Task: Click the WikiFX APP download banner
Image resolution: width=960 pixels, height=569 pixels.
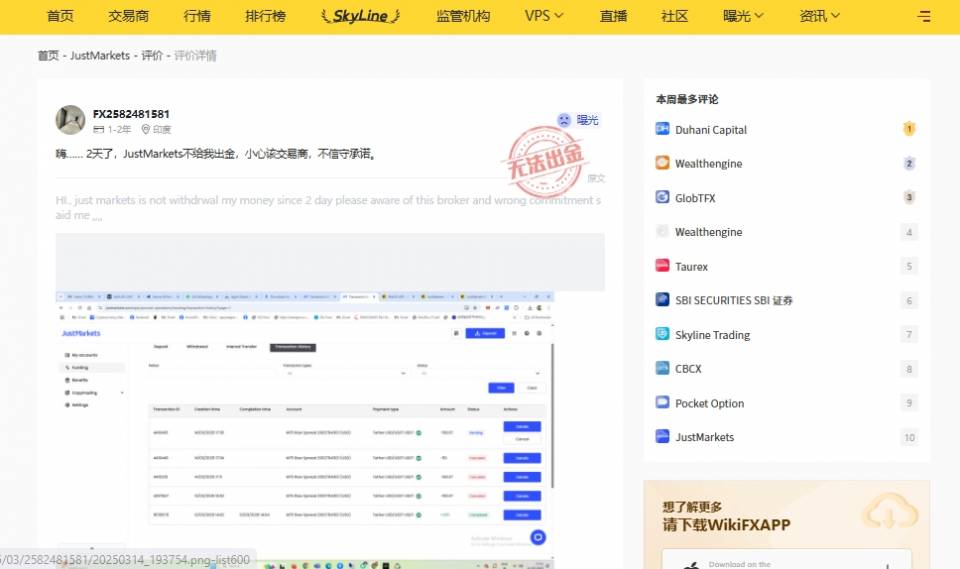Action: [x=786, y=524]
